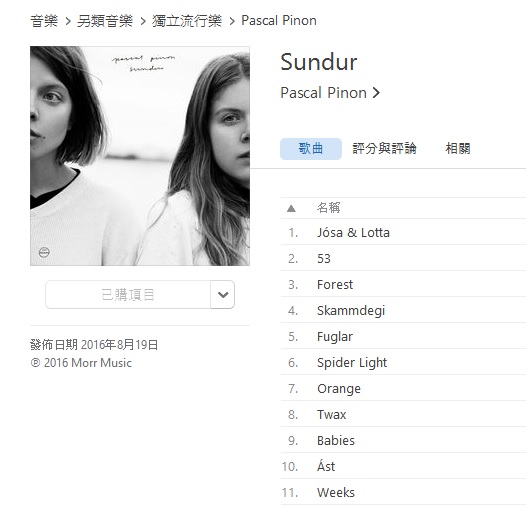
Task: Click the sort triangle in the track list header
Action: pyautogui.click(x=291, y=208)
